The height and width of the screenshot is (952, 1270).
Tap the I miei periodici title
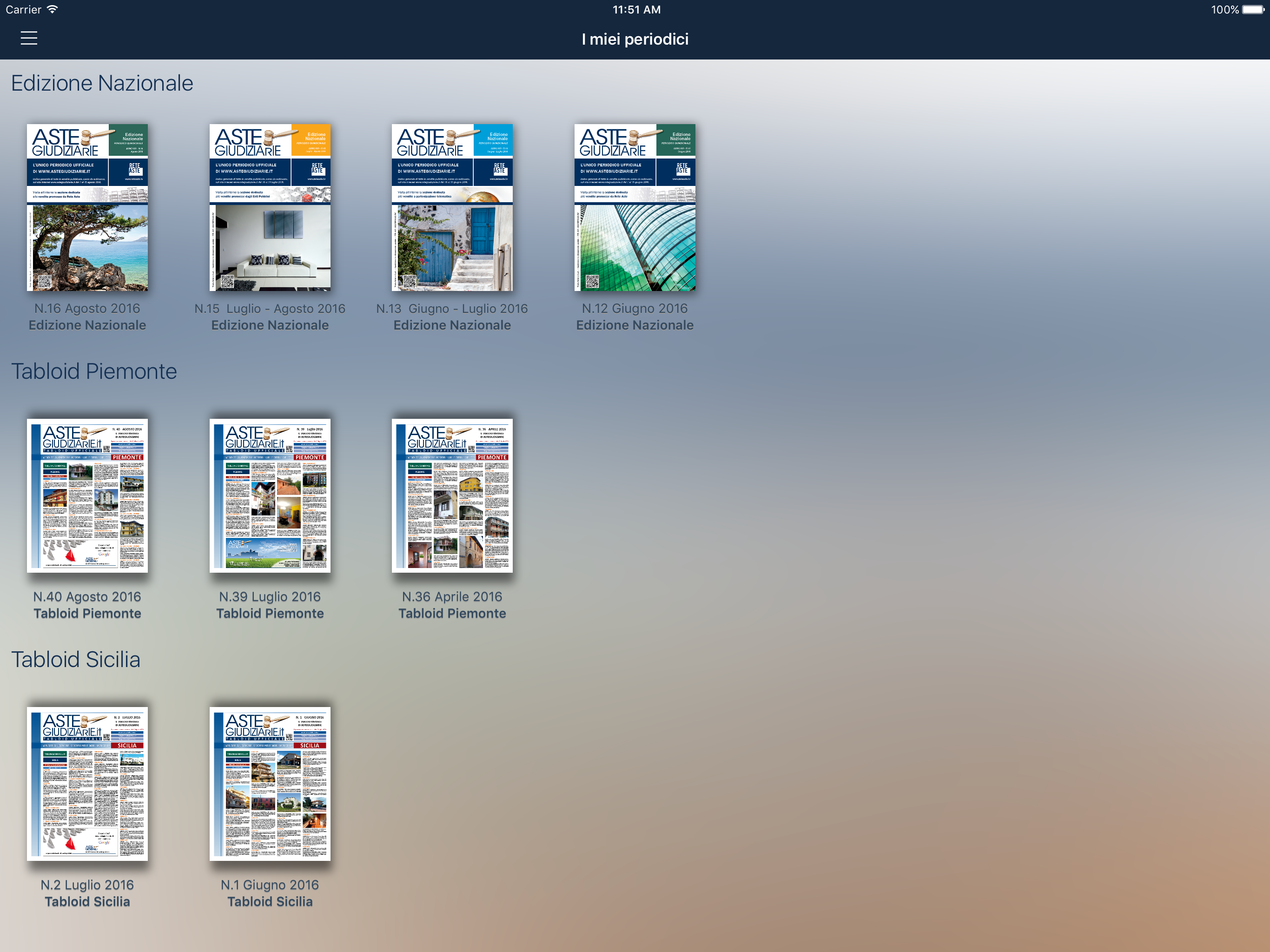point(635,39)
